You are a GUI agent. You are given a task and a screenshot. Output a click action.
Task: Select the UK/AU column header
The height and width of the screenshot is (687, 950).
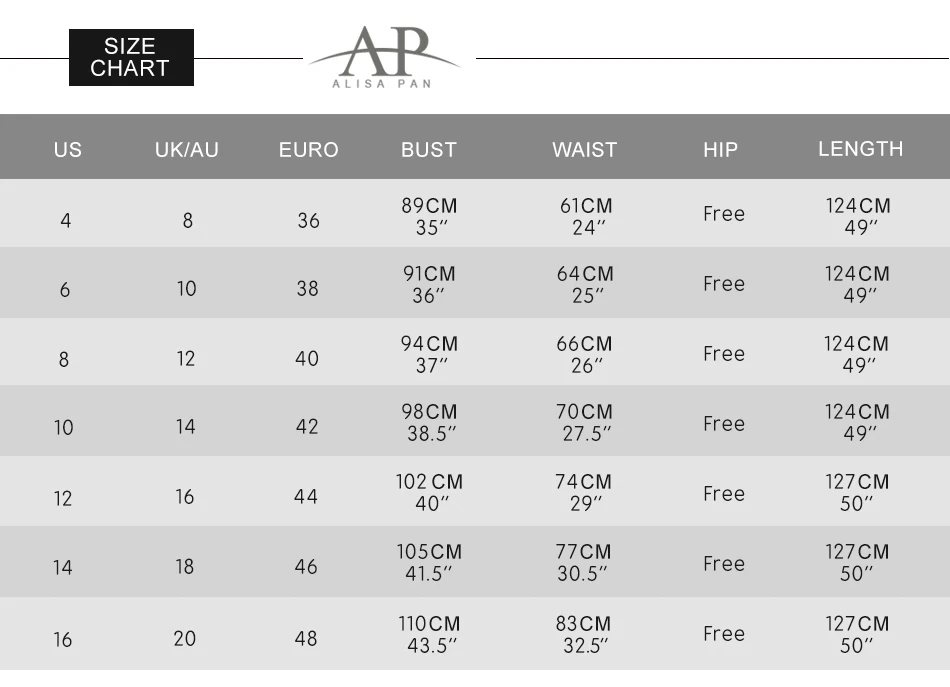click(187, 150)
